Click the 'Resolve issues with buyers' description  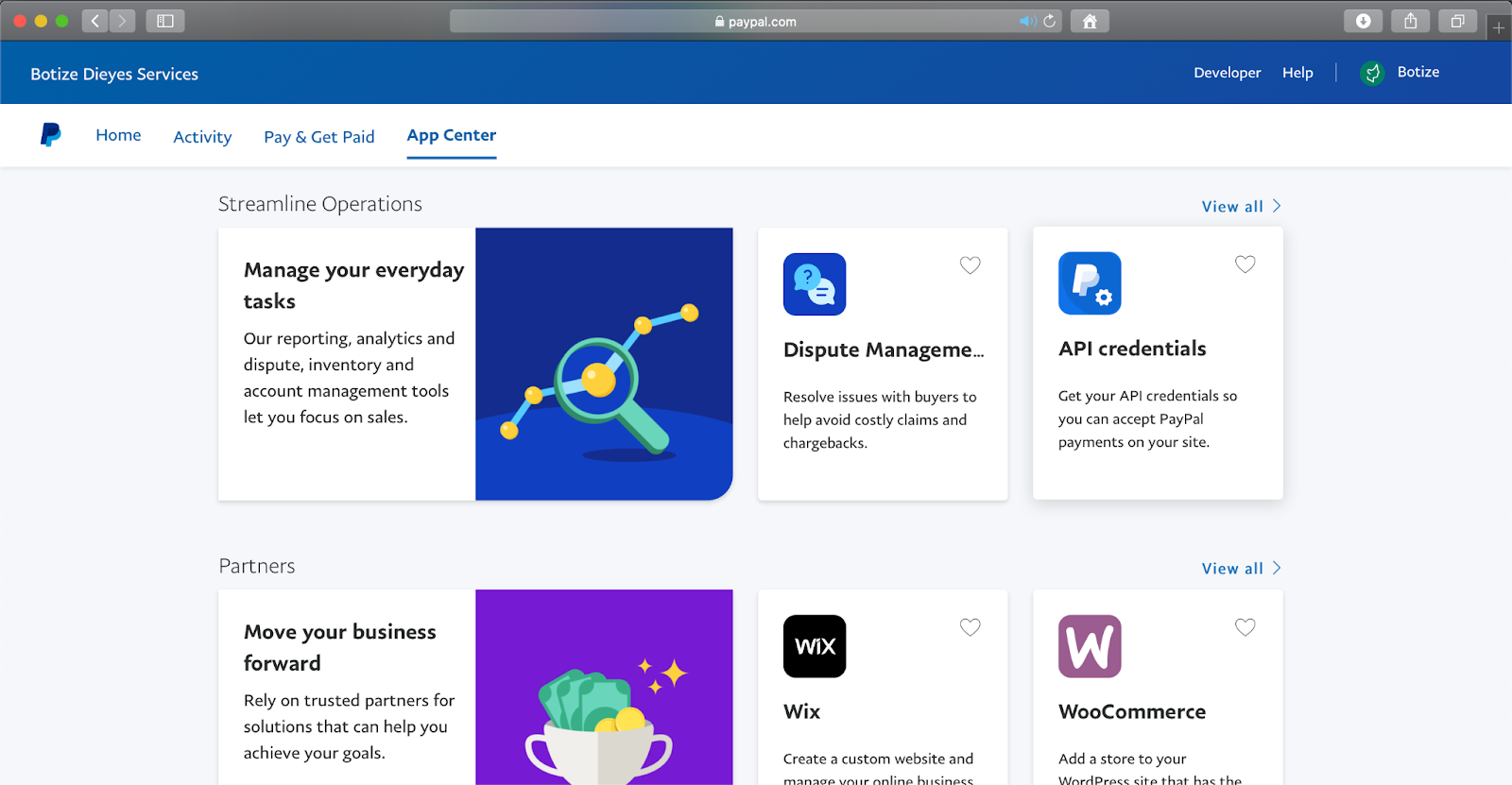point(880,419)
